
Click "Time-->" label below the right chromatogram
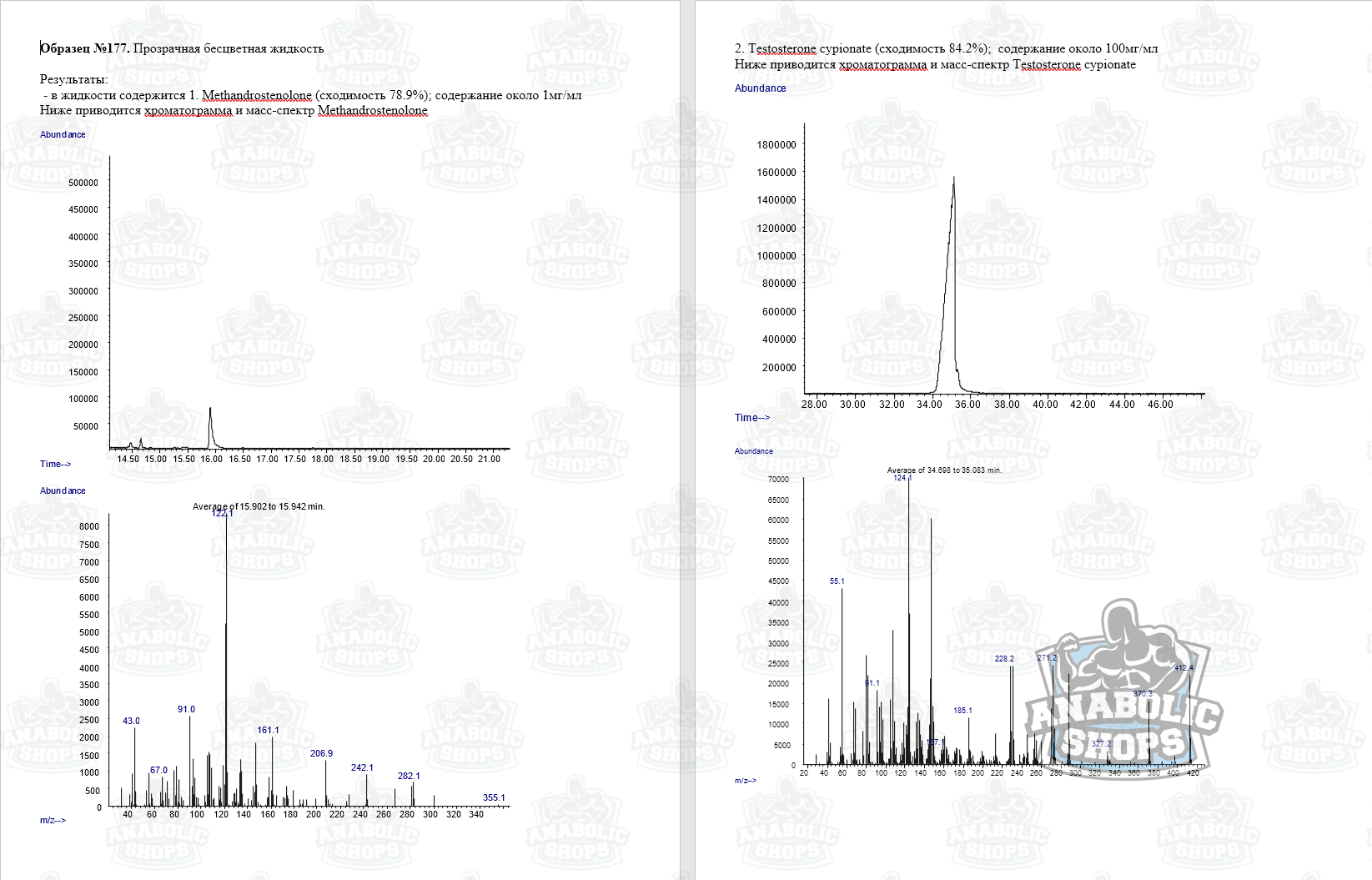click(x=751, y=418)
